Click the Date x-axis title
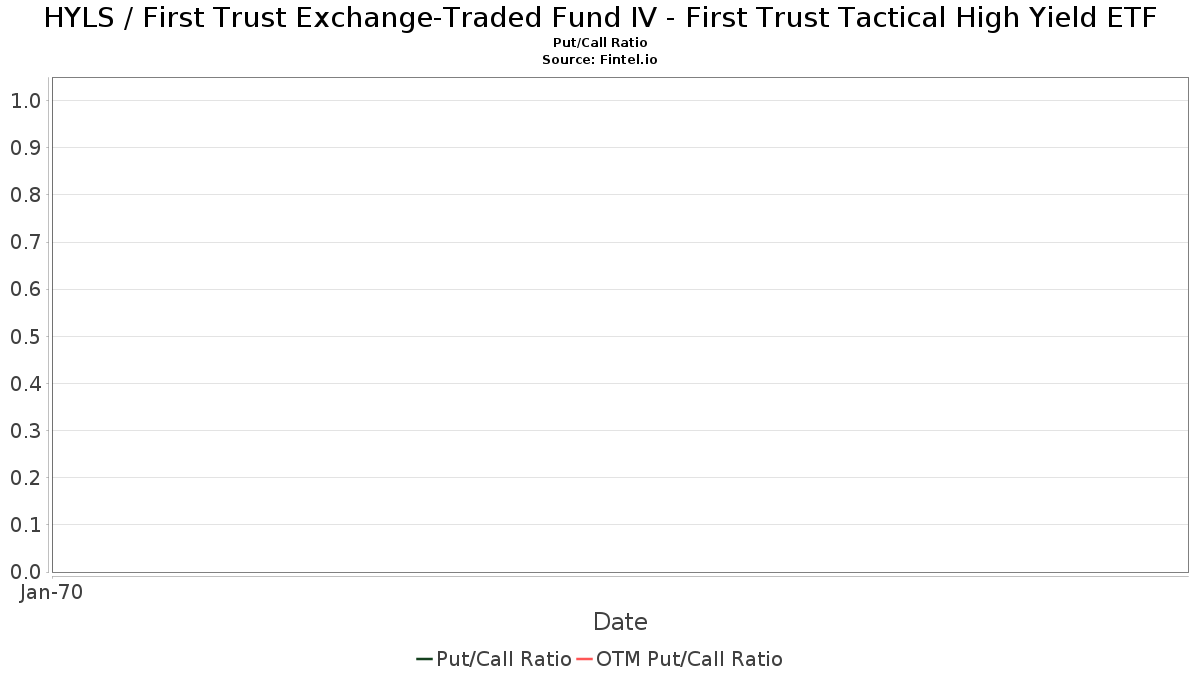This screenshot has width=1200, height=675. click(620, 622)
